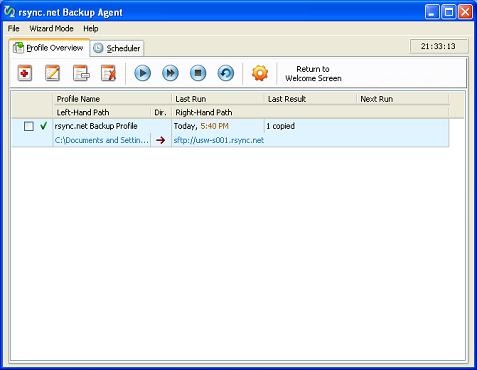Run the selected profile with play button
This screenshot has width=477, height=370.
[x=143, y=73]
